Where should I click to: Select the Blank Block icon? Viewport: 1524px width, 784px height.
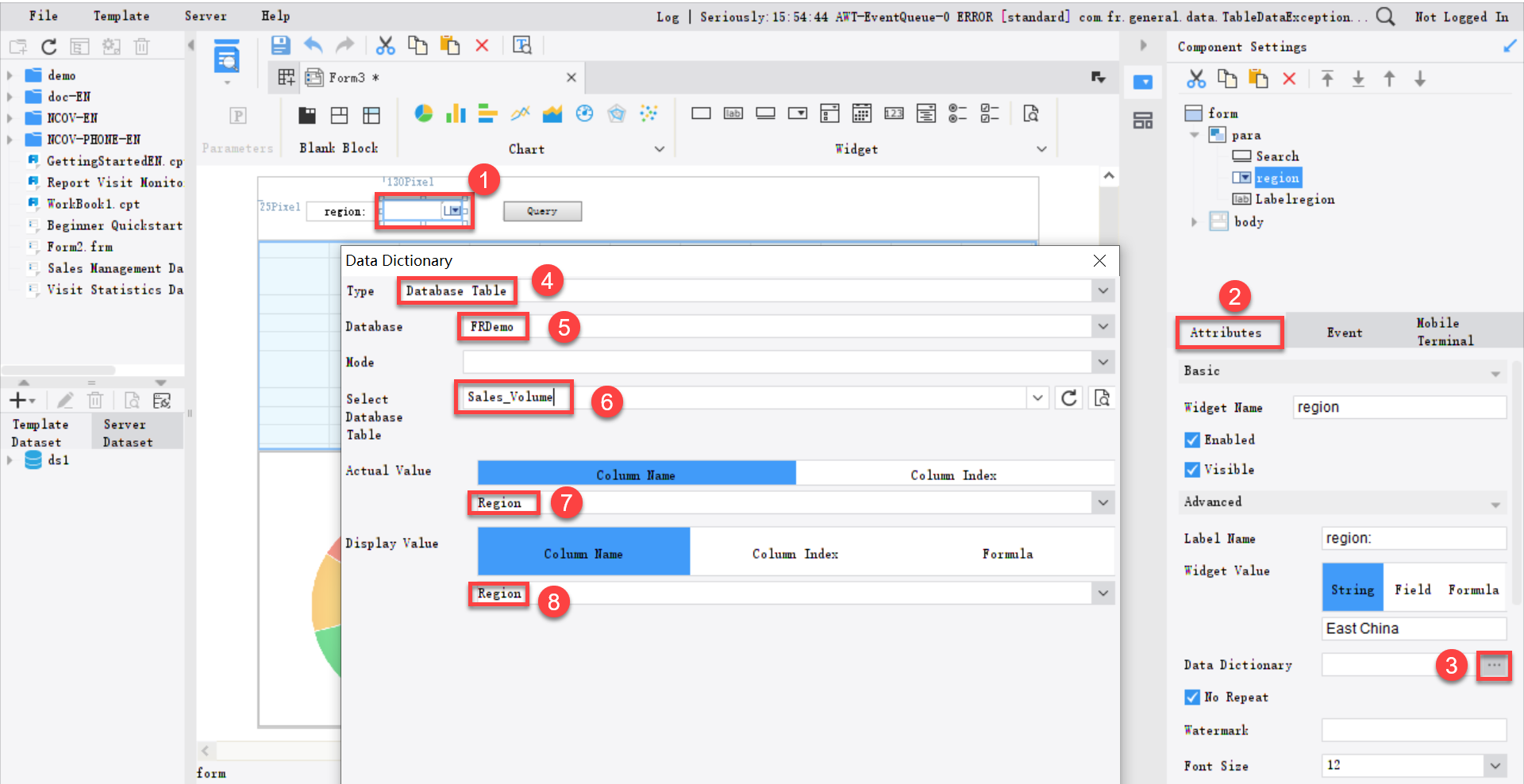click(307, 116)
